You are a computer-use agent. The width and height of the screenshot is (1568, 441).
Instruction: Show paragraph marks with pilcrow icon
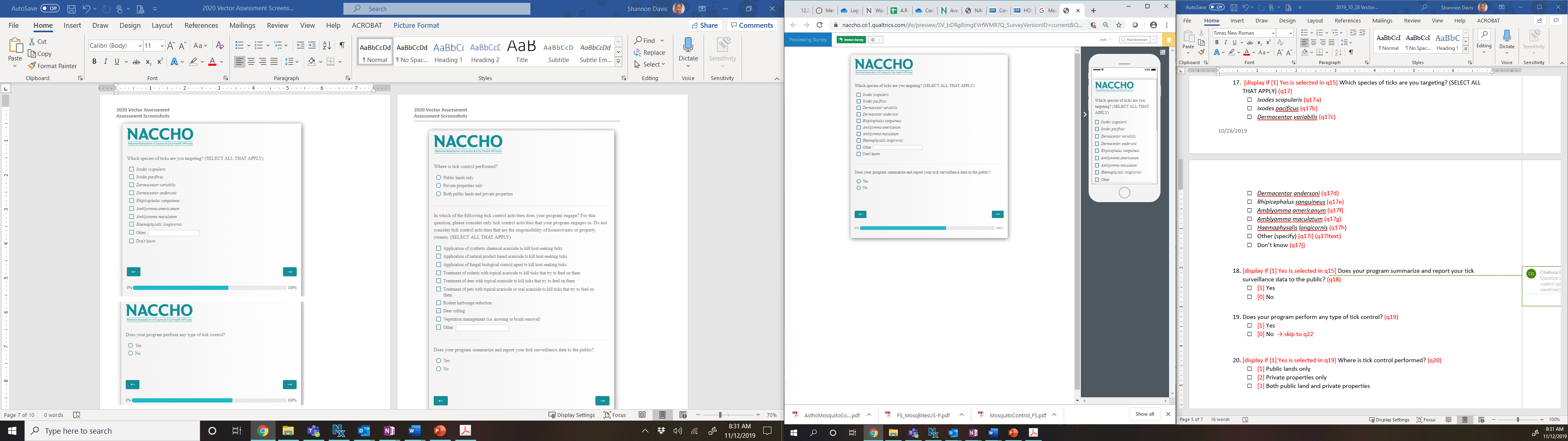[342, 46]
